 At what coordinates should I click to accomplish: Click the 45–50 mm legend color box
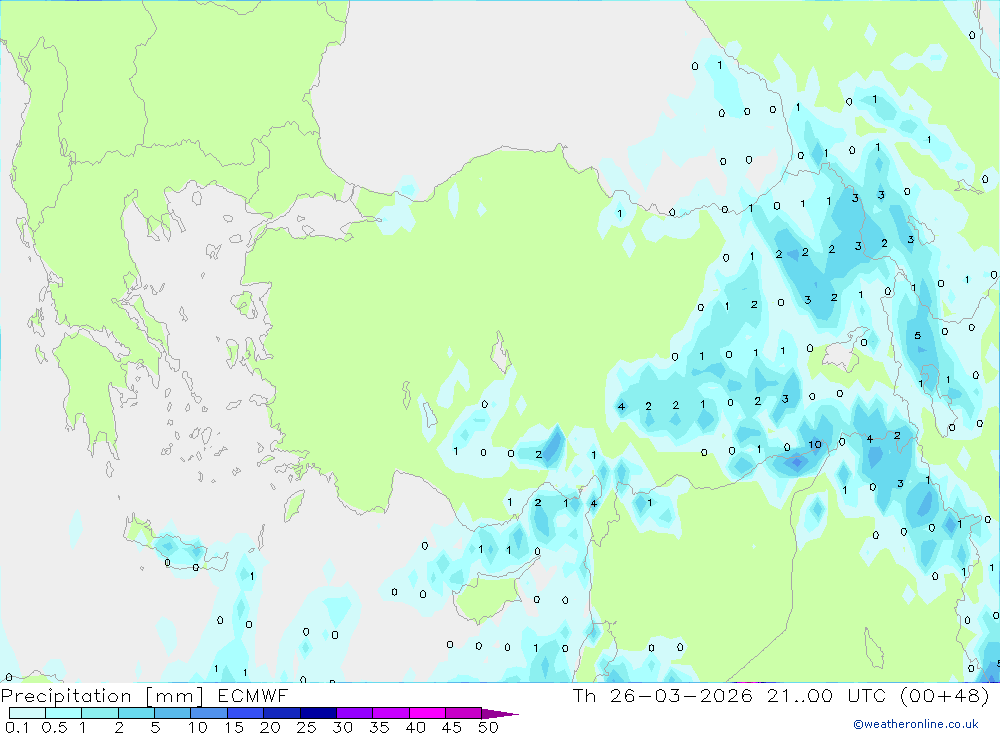(464, 713)
